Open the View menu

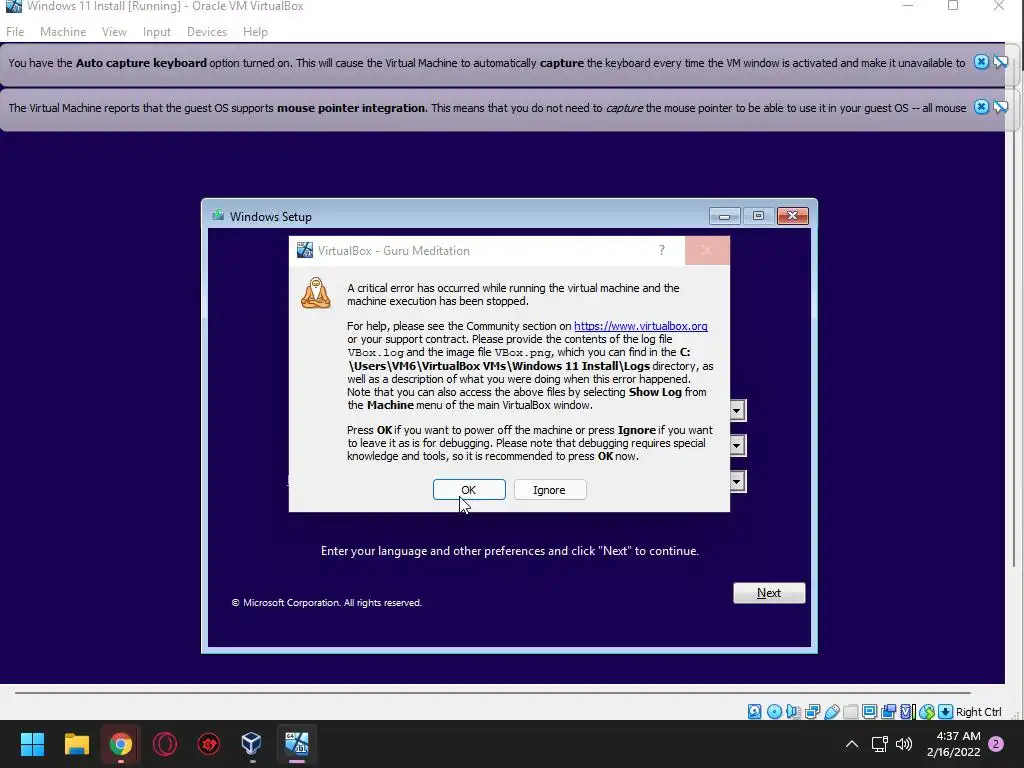[114, 31]
